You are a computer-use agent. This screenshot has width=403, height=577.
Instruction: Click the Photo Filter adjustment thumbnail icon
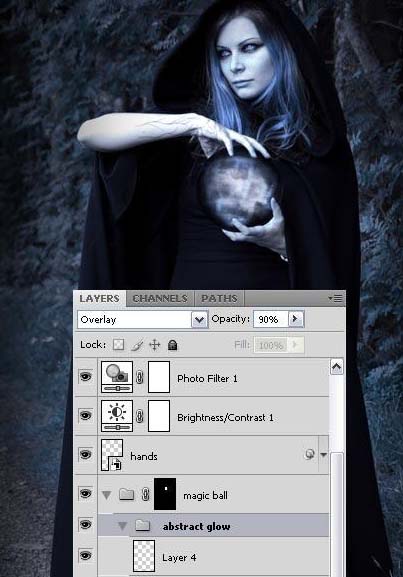tap(117, 377)
